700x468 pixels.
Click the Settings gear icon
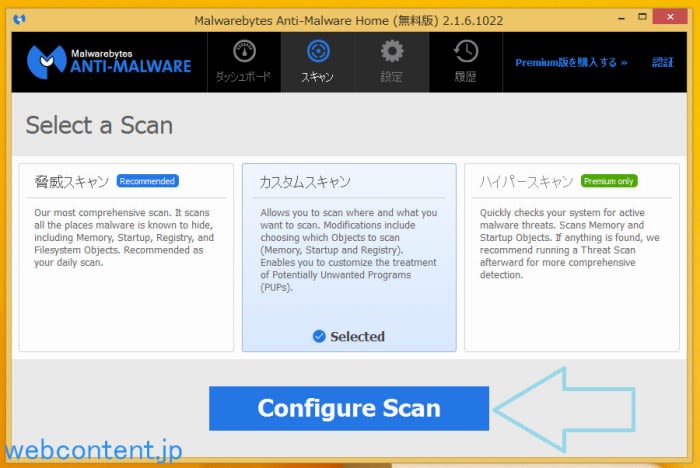[x=392, y=51]
